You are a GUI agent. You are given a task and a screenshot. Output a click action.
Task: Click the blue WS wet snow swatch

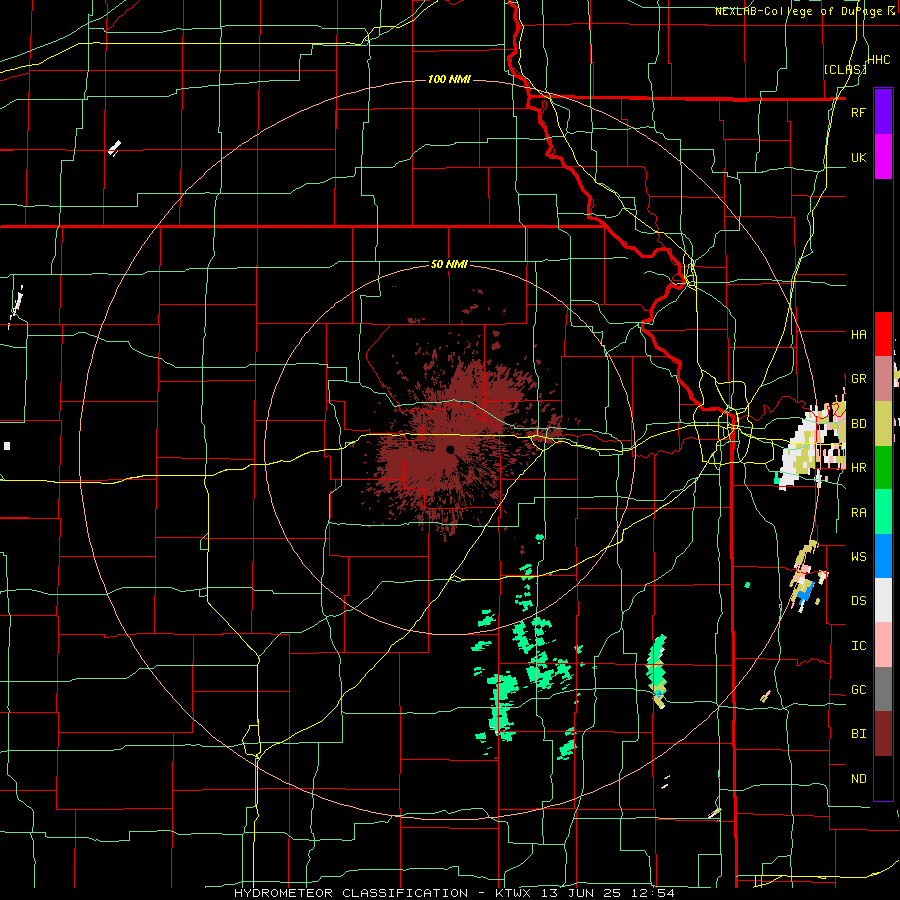click(883, 556)
